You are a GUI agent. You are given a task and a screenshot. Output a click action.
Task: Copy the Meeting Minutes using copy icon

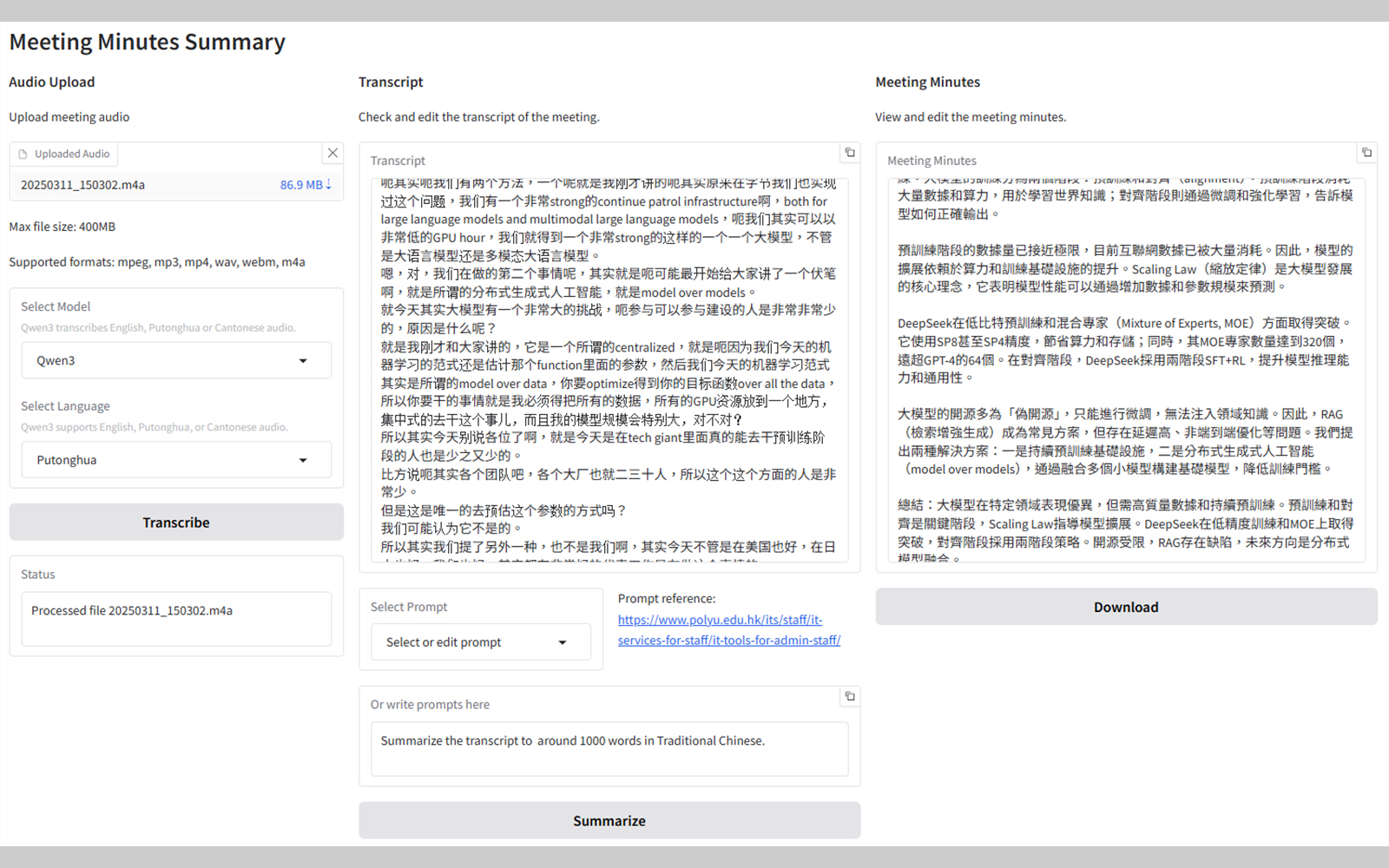(1366, 153)
